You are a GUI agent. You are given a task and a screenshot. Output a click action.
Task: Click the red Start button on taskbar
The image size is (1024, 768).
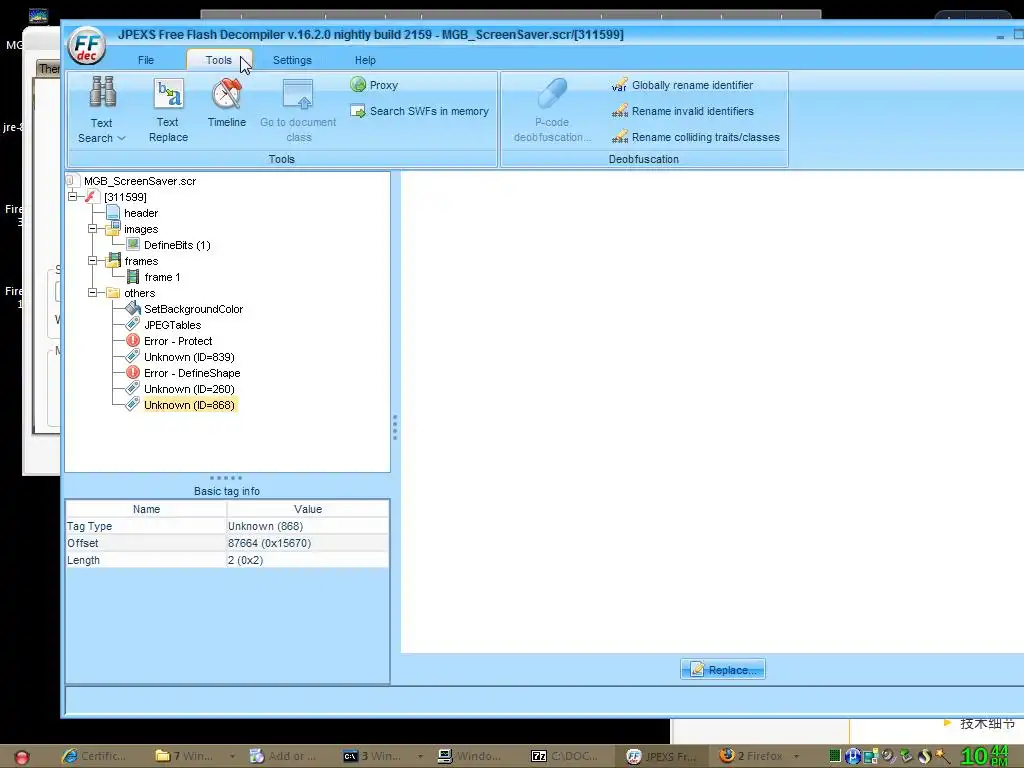[22, 757]
